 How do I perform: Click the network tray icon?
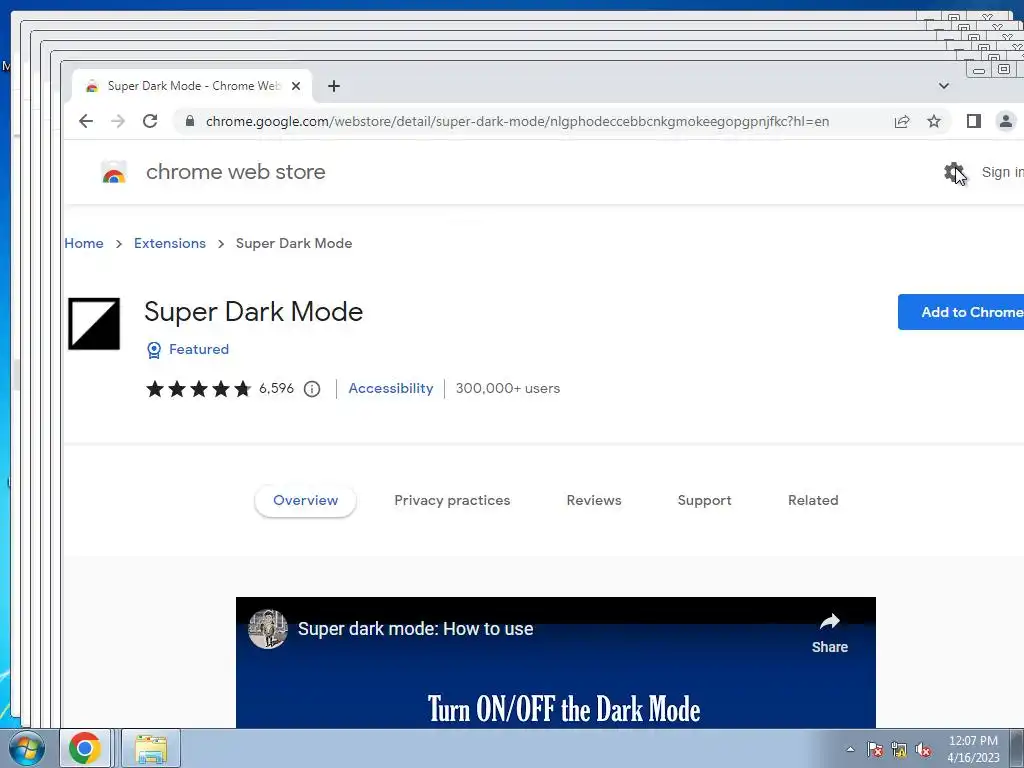click(899, 749)
